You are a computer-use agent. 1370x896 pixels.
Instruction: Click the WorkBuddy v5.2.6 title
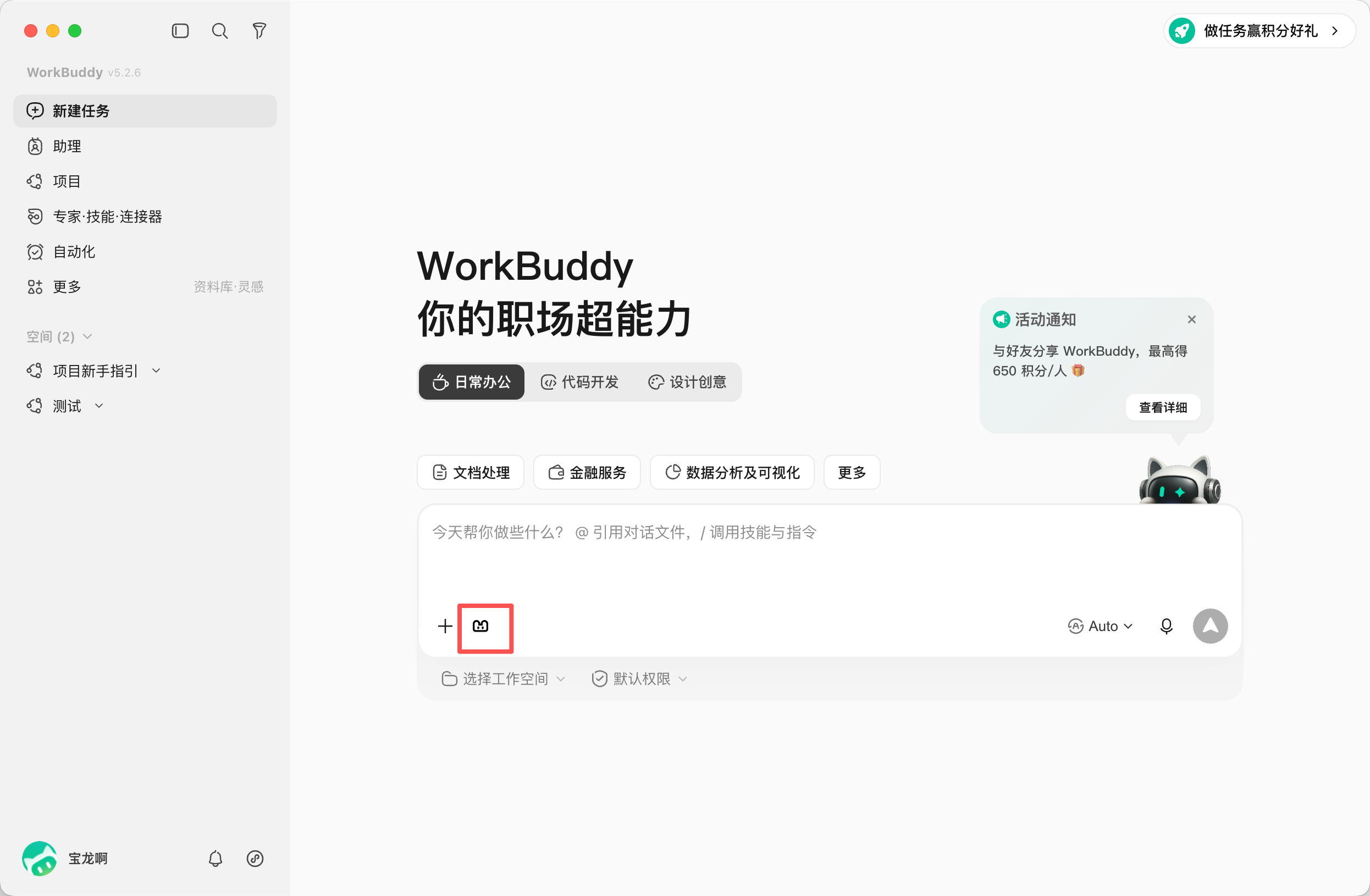point(84,72)
